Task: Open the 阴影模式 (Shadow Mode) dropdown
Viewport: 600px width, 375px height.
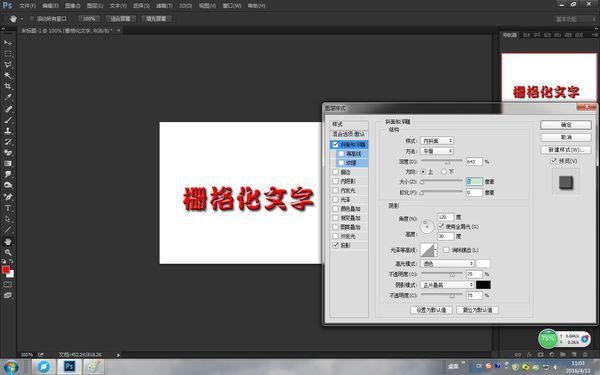Action: [x=447, y=285]
